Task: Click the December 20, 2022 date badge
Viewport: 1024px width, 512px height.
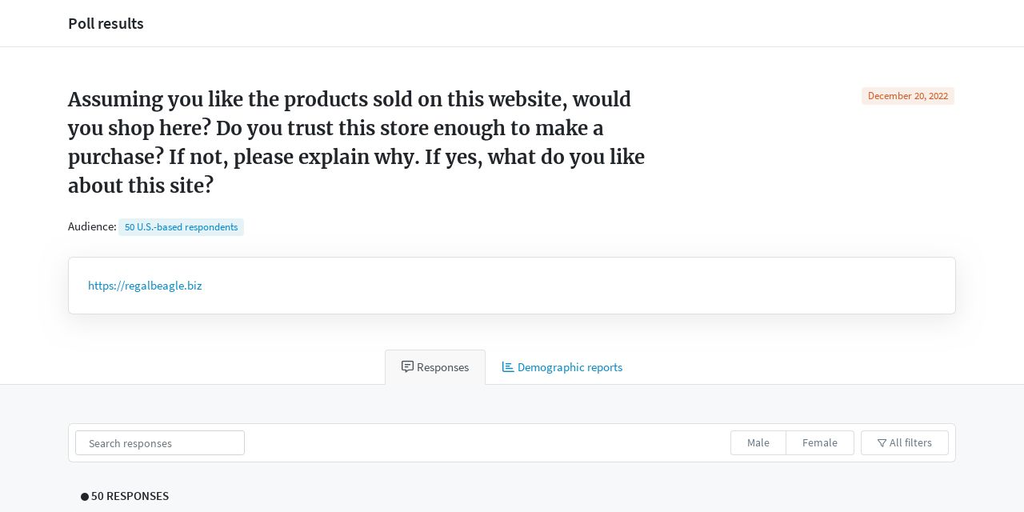Action: click(x=907, y=96)
